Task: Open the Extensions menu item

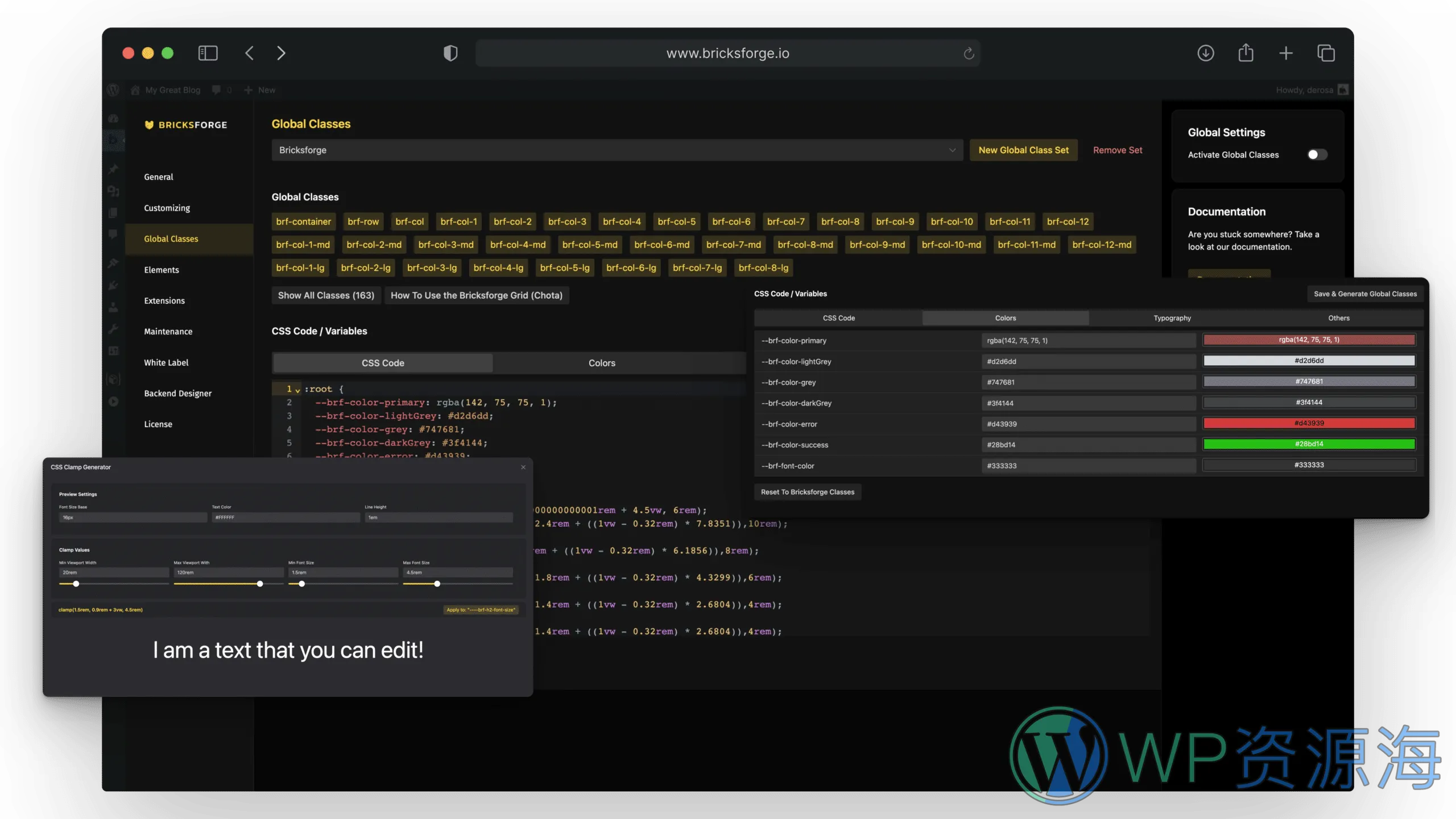Action: (164, 301)
